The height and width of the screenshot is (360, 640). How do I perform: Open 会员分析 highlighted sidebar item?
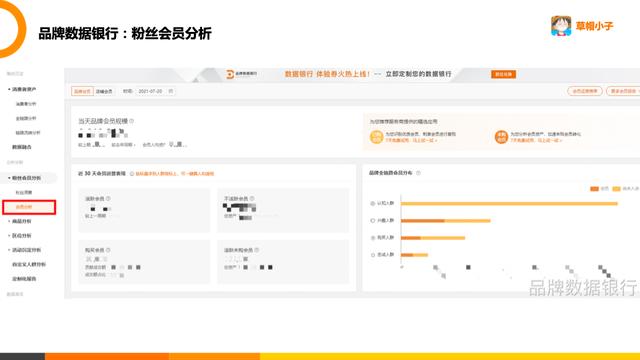point(29,207)
